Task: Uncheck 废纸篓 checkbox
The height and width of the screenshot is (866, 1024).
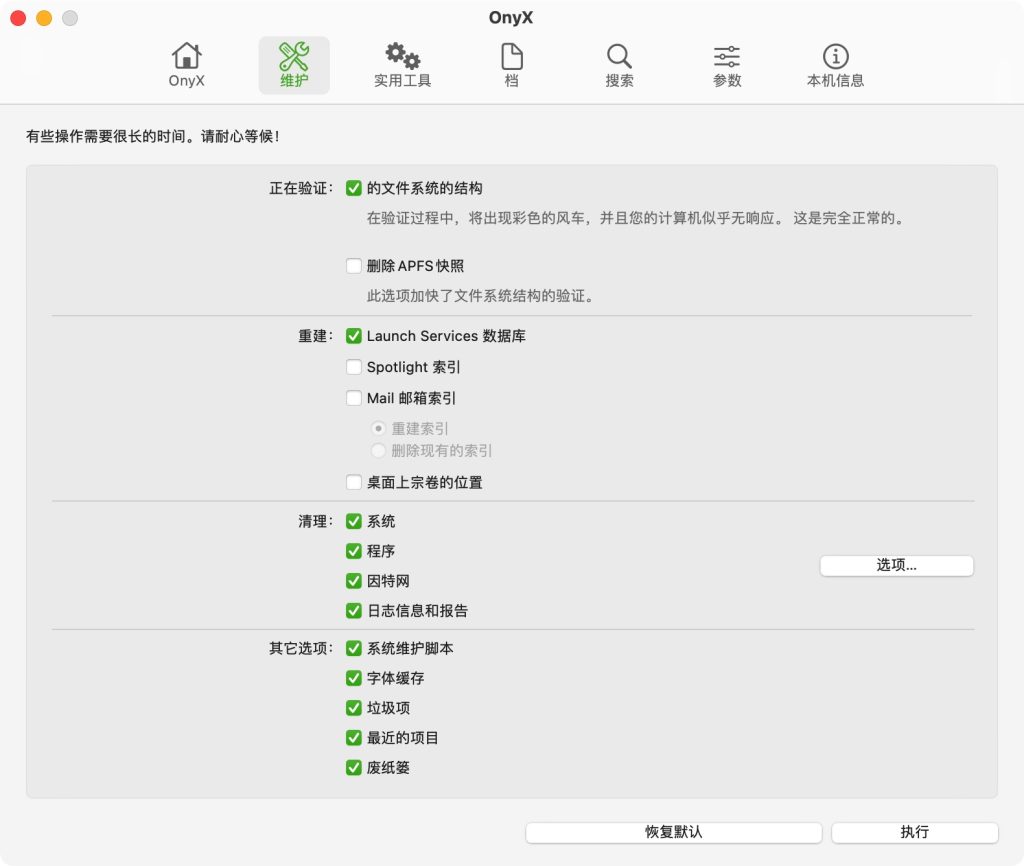Action: 353,767
